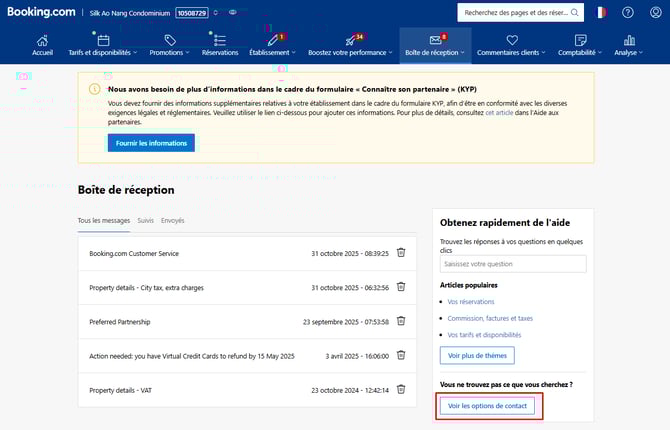Delete the Preferred Partnership message

(401, 321)
